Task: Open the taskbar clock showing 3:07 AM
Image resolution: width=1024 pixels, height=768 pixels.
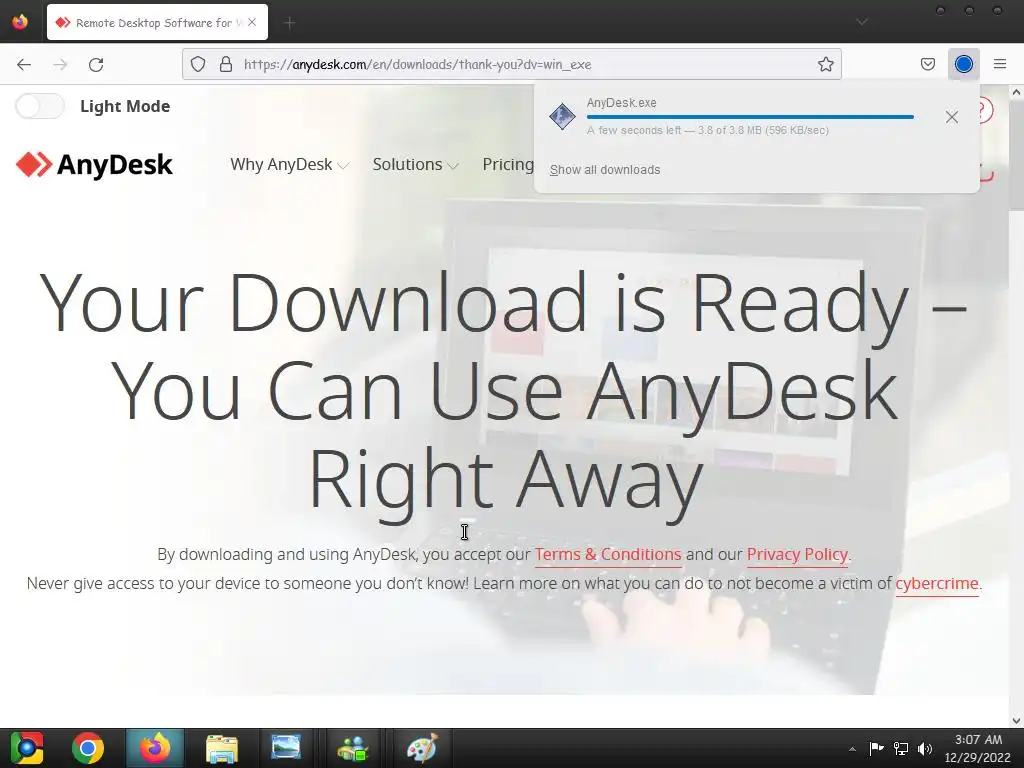Action: (978, 748)
